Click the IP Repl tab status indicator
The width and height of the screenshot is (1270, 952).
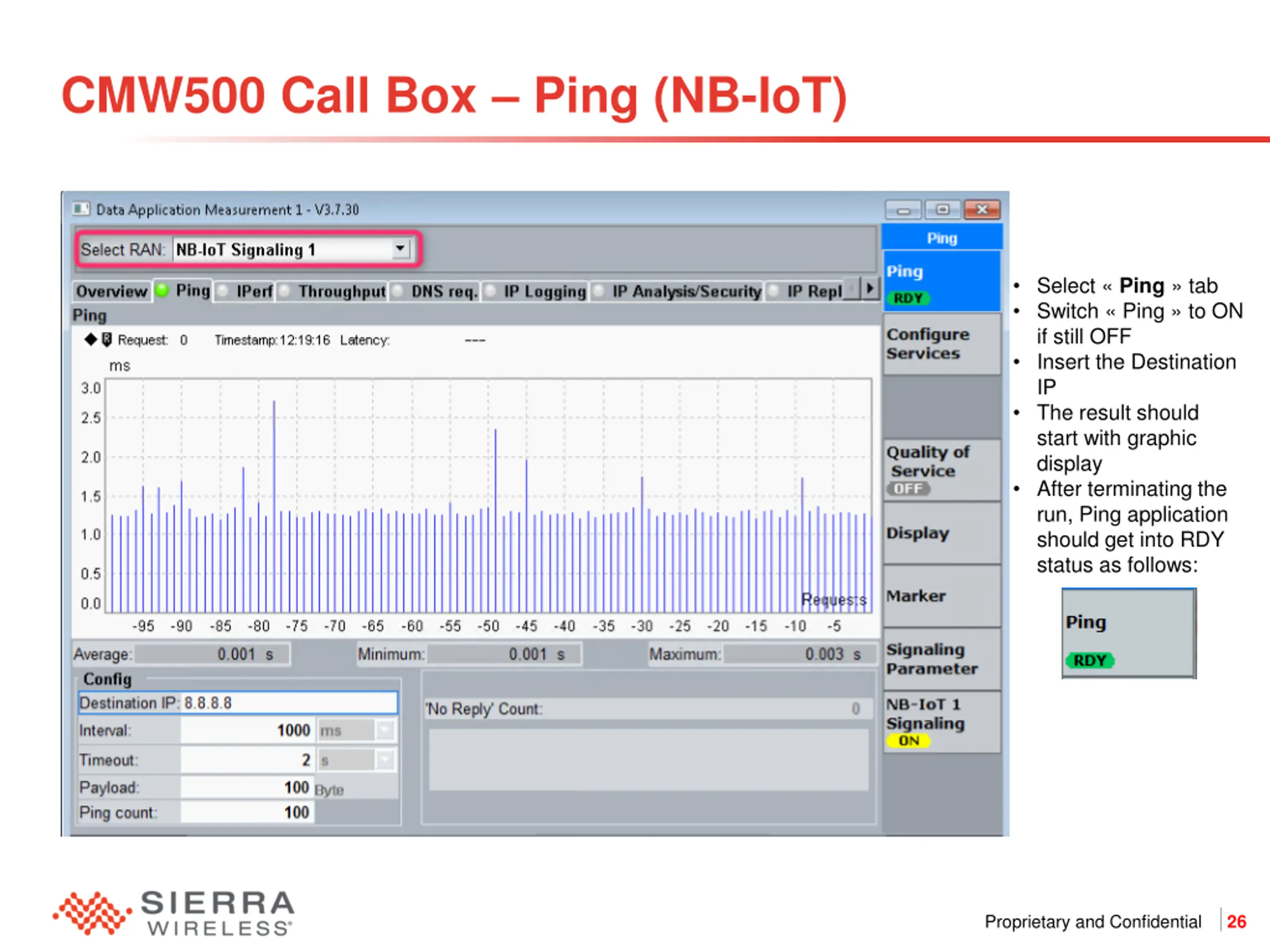click(774, 292)
